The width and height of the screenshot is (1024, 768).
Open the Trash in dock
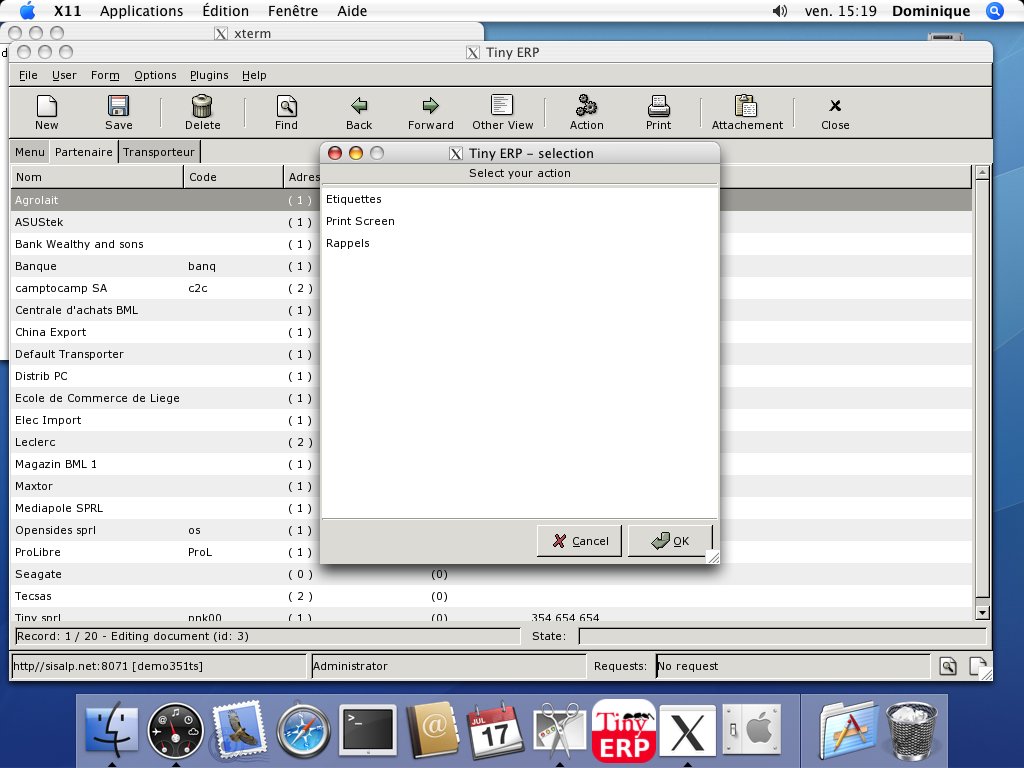tap(912, 730)
